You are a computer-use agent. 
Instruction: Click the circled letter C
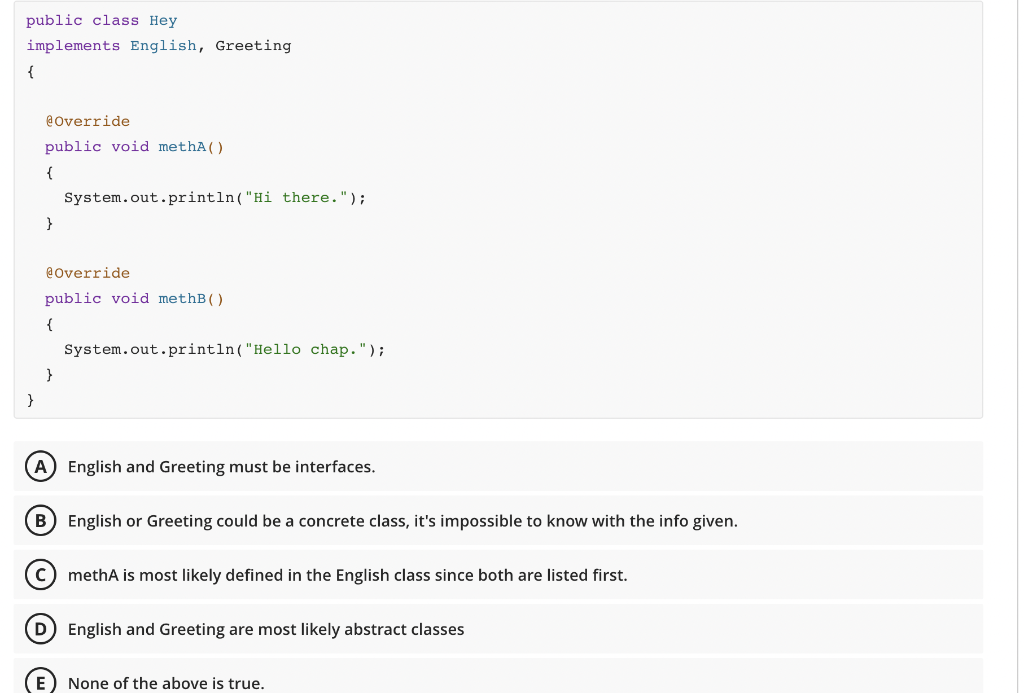click(x=41, y=574)
